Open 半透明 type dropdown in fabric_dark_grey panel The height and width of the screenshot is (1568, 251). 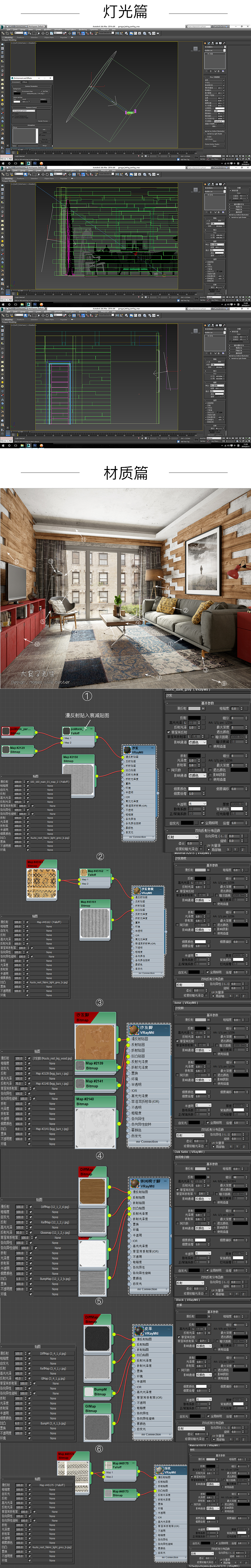coord(197,804)
